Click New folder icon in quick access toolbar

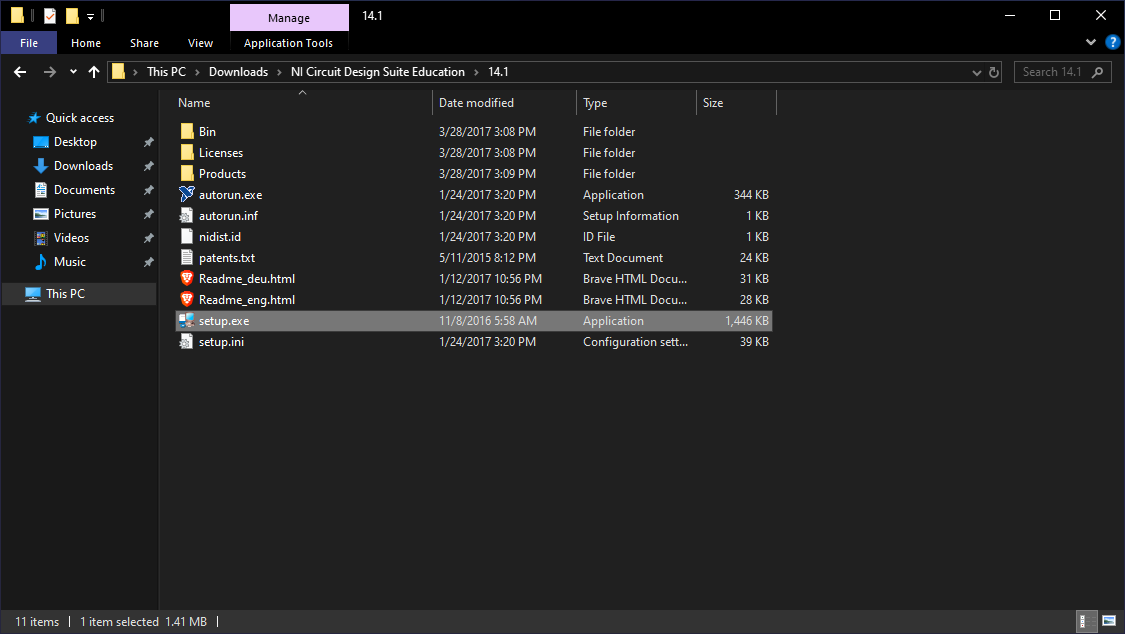72,16
